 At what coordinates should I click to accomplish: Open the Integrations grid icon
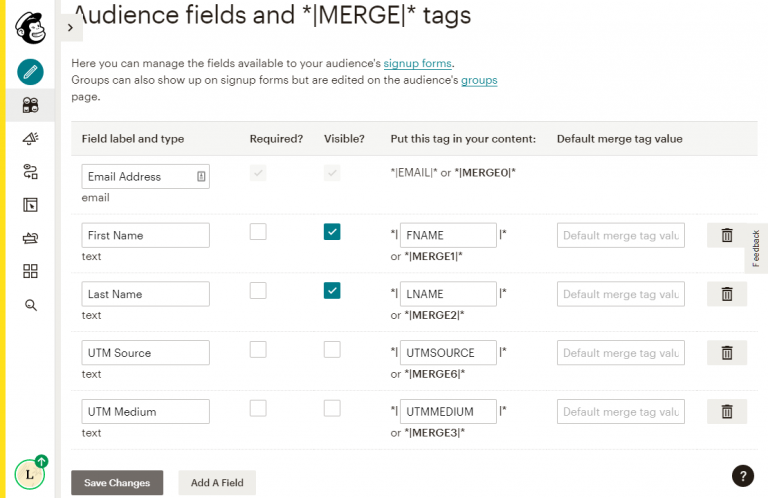(30, 271)
